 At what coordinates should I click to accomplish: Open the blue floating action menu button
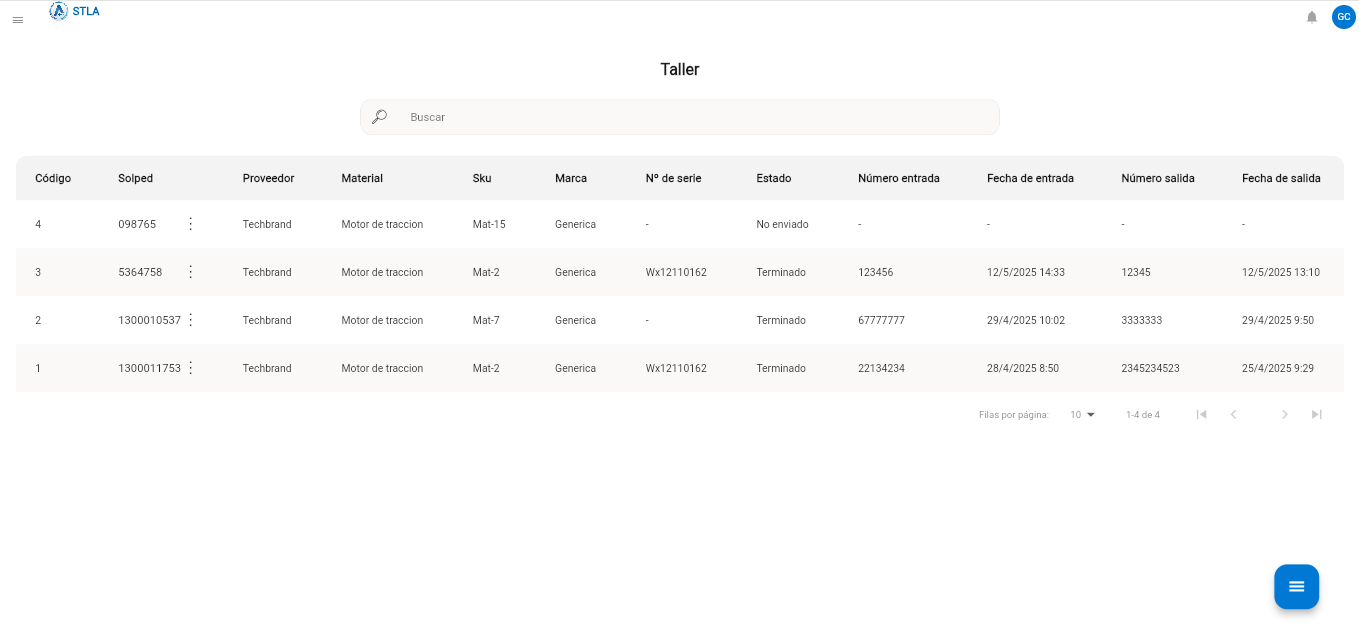(x=1296, y=587)
